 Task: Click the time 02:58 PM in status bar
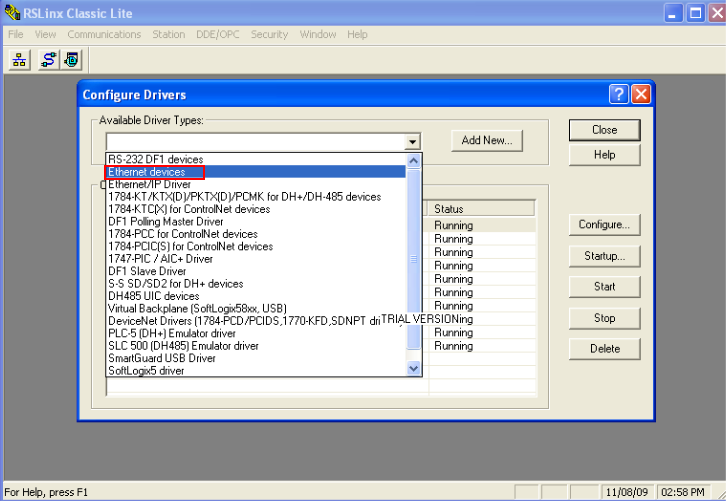click(x=683, y=492)
